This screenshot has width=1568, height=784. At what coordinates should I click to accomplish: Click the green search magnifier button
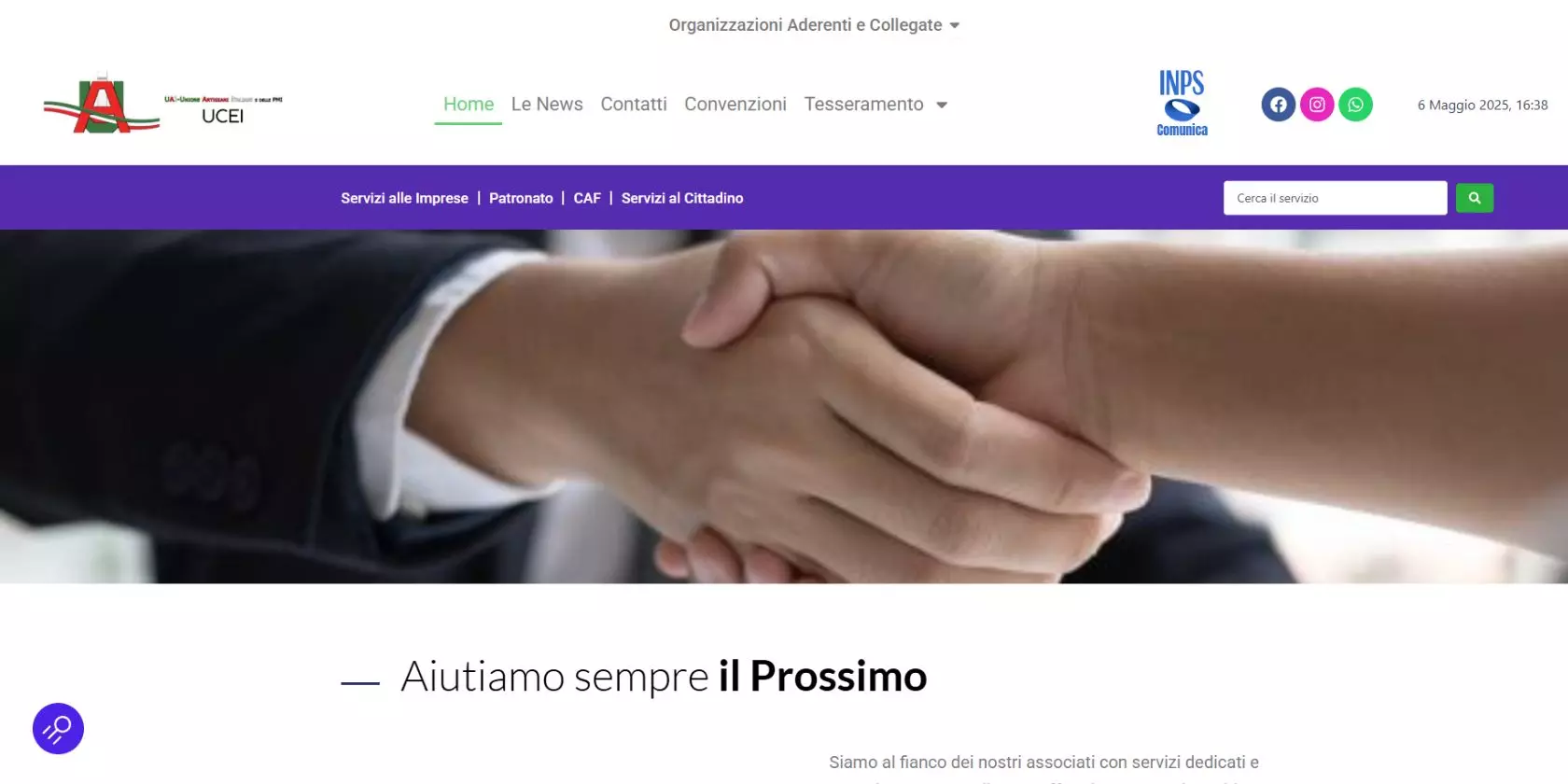tap(1475, 198)
